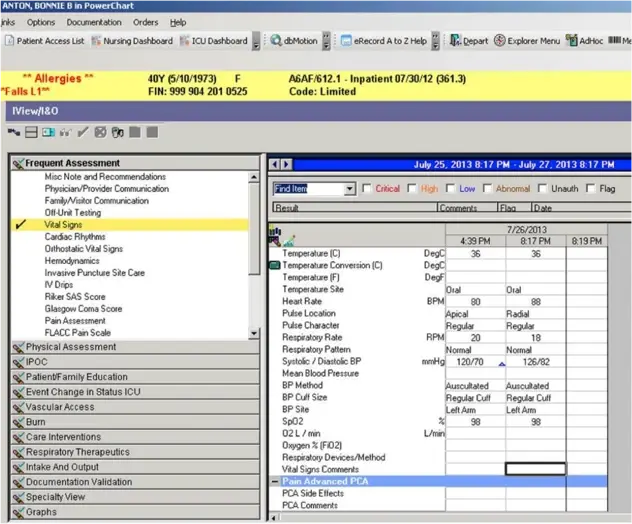This screenshot has width=632, height=524.
Task: Click Vital Signs Comments cell at 8:17 PM
Action: click(x=536, y=469)
